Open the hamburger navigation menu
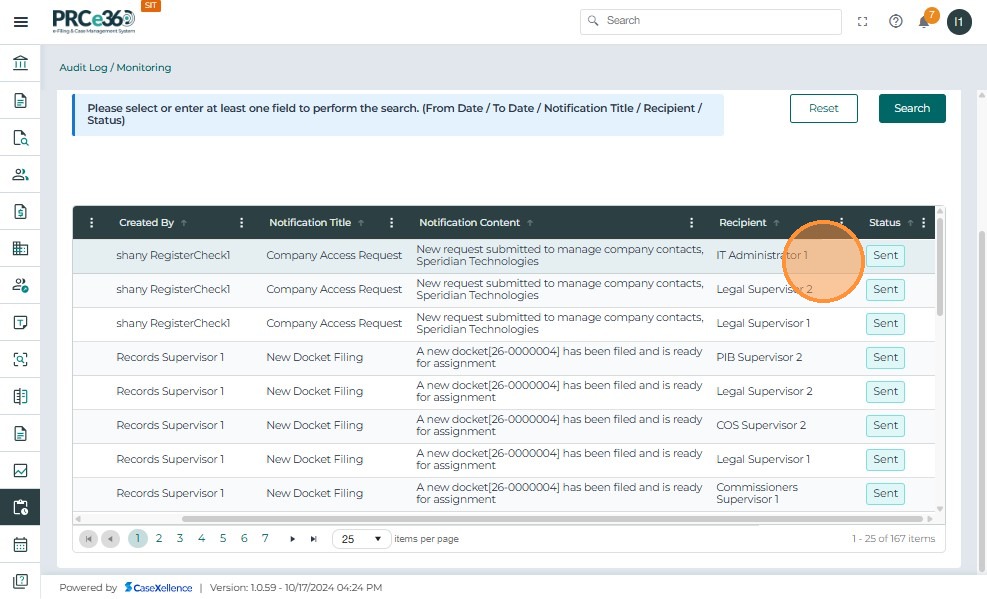987x599 pixels. (x=20, y=22)
